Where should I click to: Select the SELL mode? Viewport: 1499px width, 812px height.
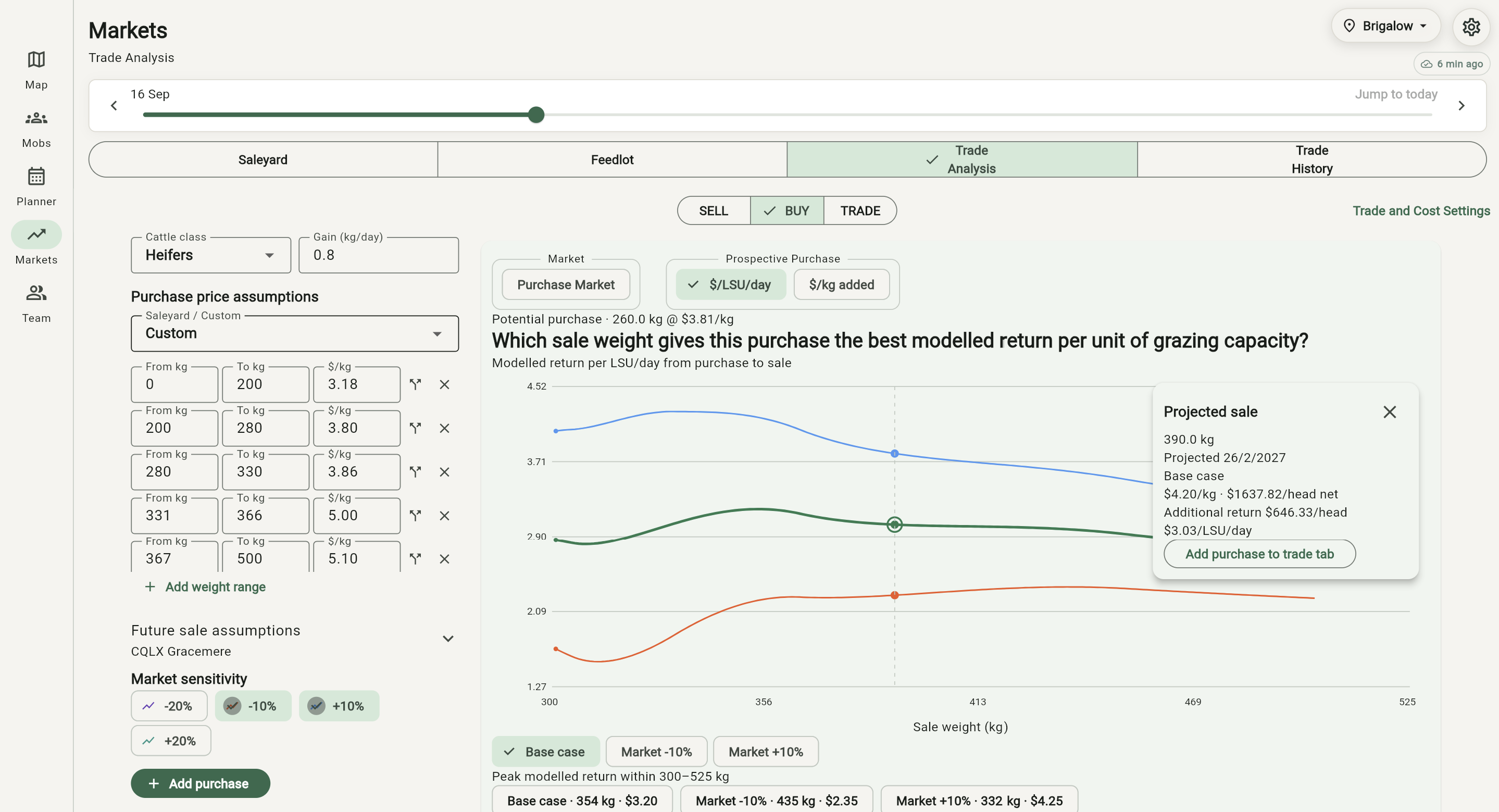coord(714,211)
